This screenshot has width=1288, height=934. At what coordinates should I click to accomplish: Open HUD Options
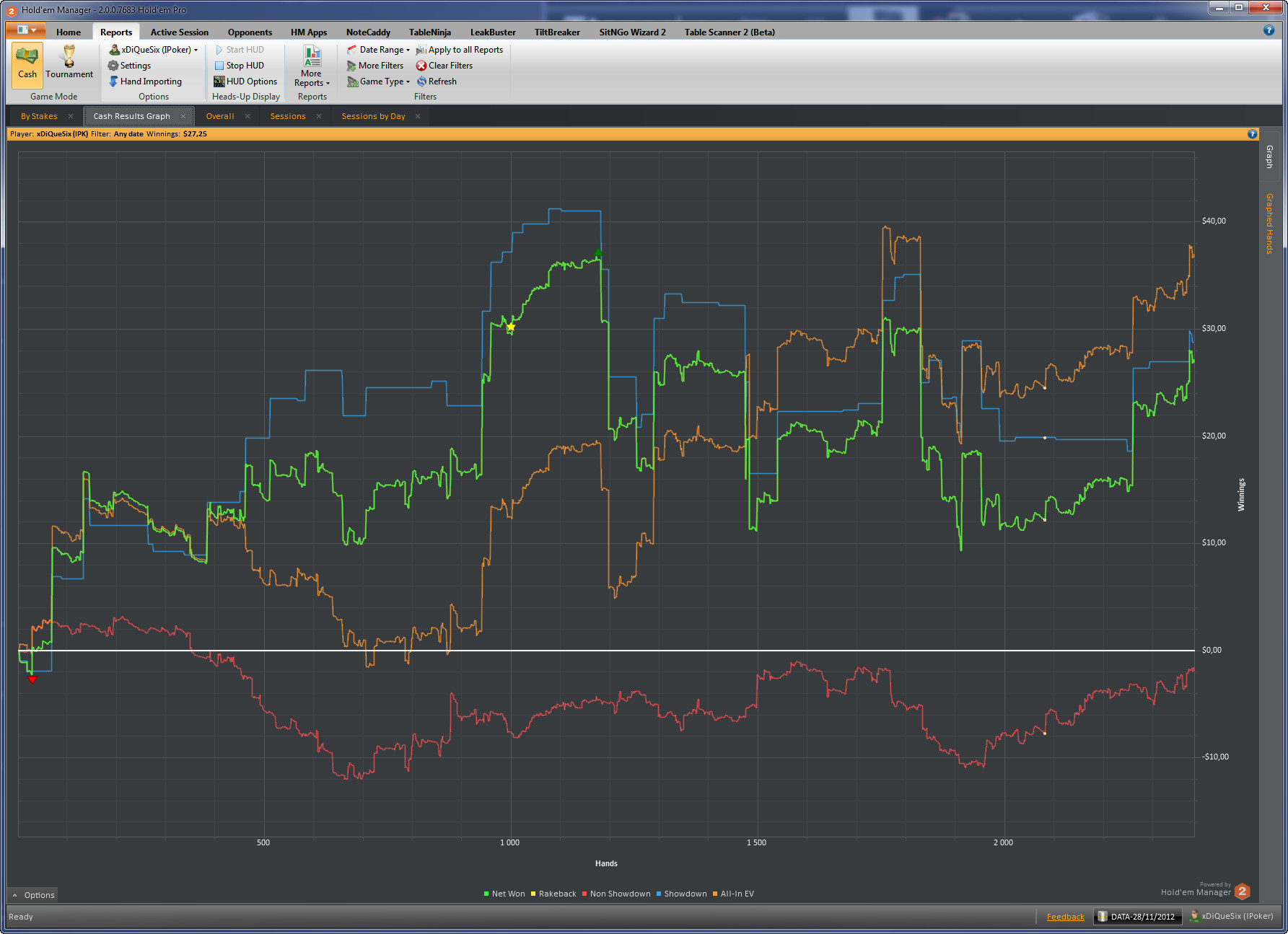click(245, 81)
